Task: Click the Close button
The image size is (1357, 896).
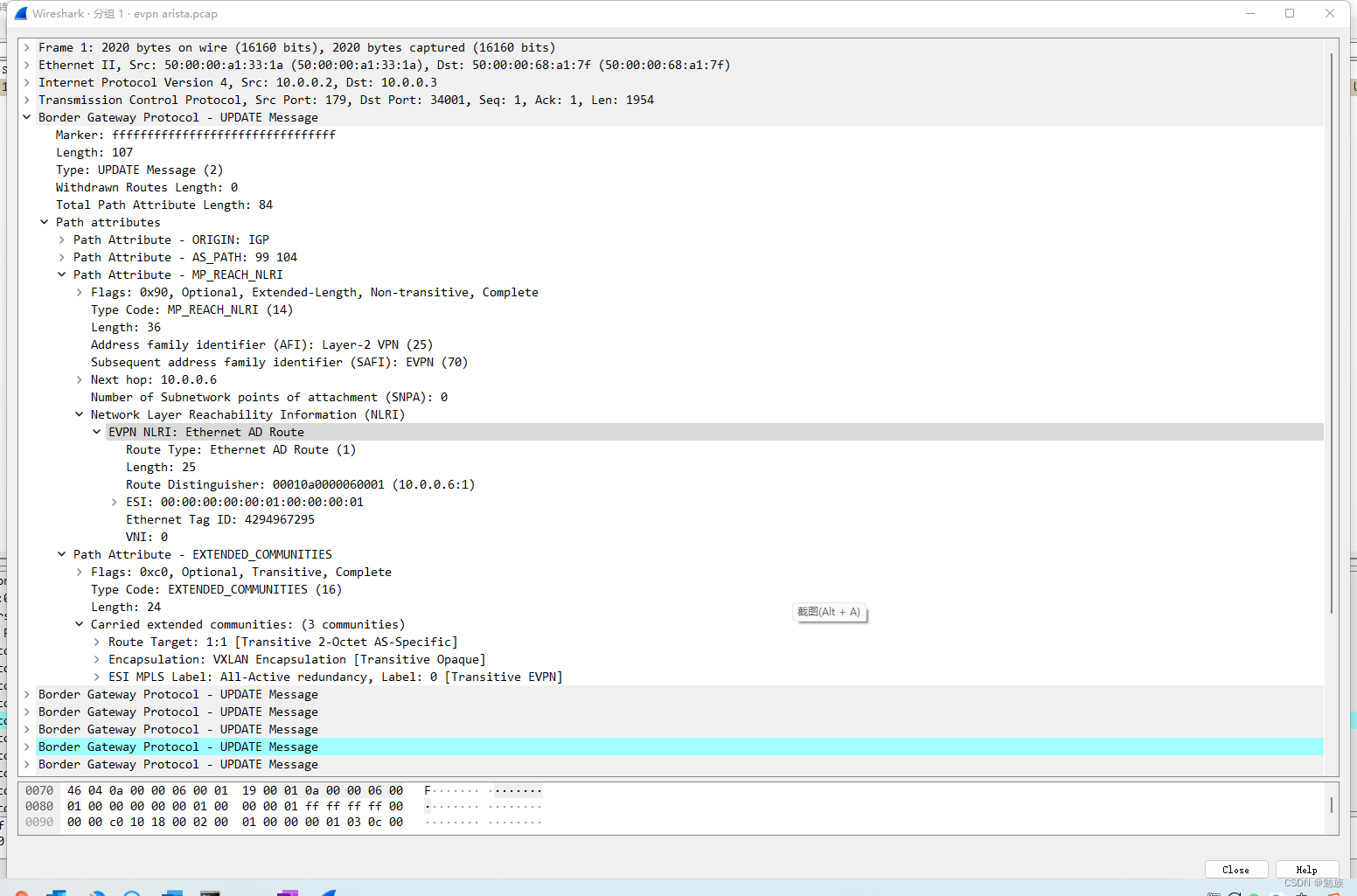Action: [x=1236, y=870]
